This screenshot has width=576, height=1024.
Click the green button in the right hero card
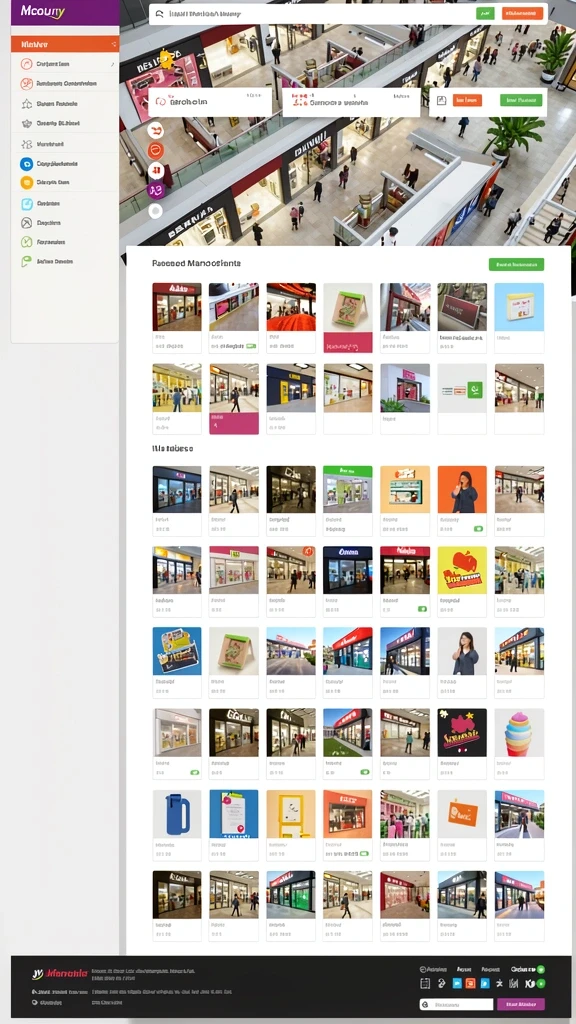(521, 100)
